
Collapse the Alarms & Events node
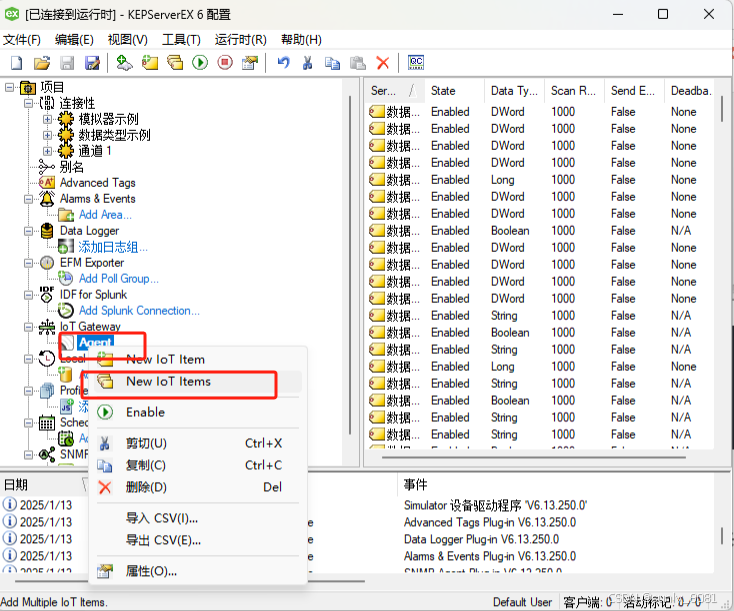pyautogui.click(x=28, y=199)
